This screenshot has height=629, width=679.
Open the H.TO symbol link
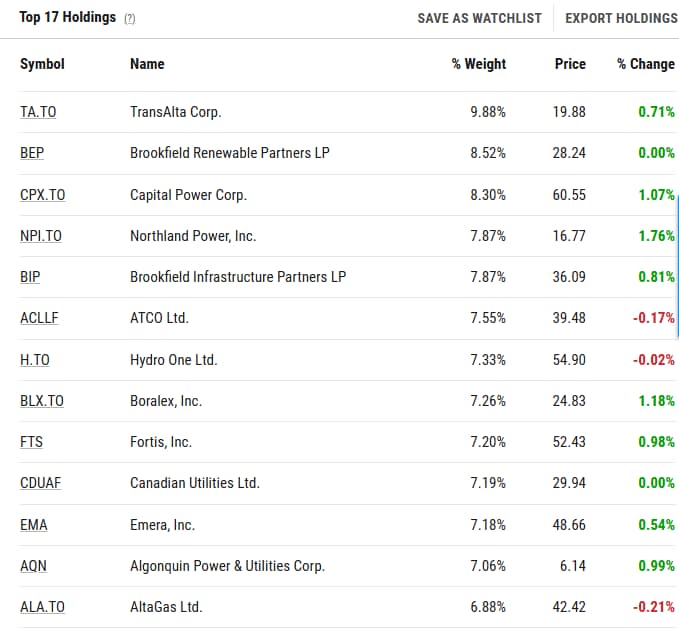34,360
